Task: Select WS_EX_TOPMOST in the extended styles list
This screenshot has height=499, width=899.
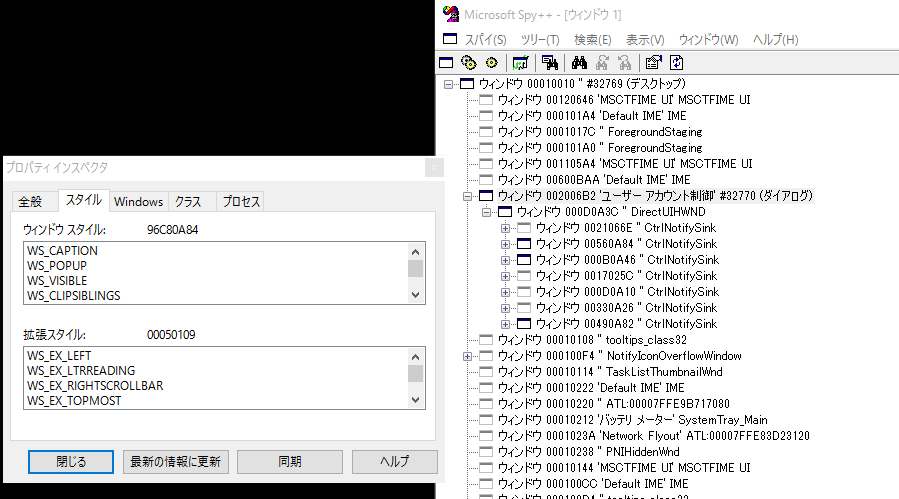Action: click(74, 400)
